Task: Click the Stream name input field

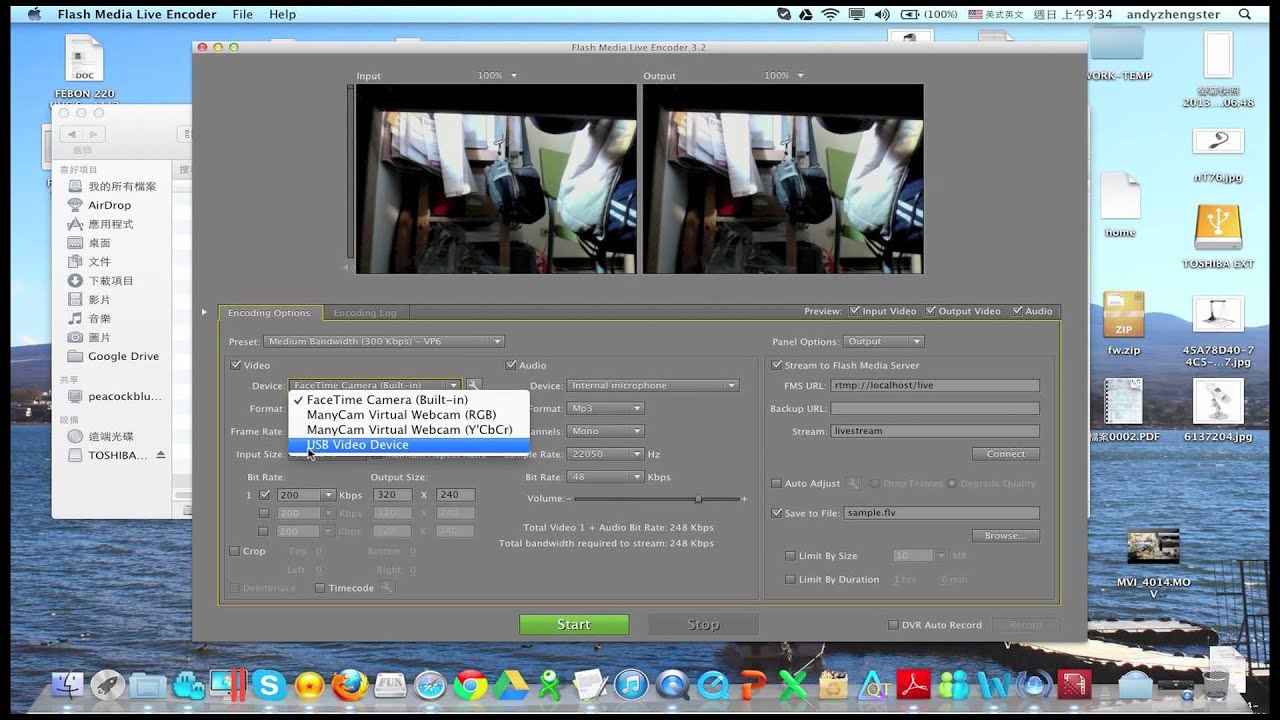Action: [x=935, y=431]
